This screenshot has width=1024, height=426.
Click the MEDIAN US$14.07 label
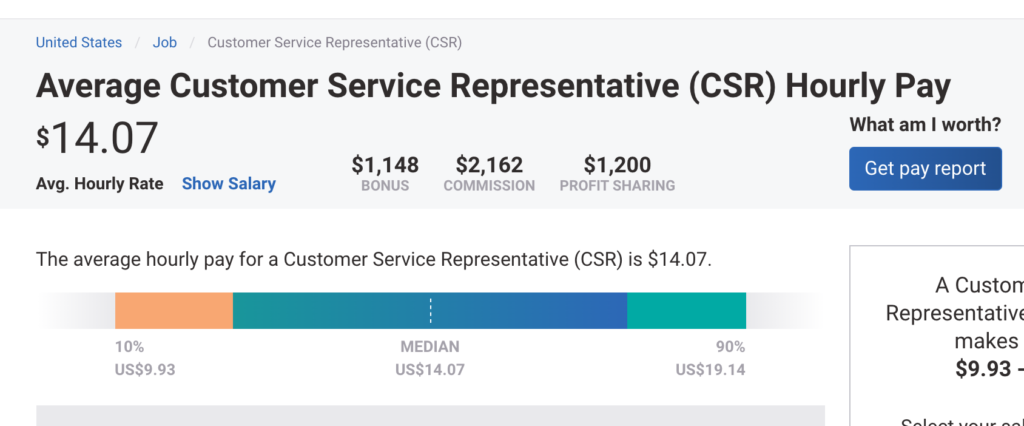430,358
